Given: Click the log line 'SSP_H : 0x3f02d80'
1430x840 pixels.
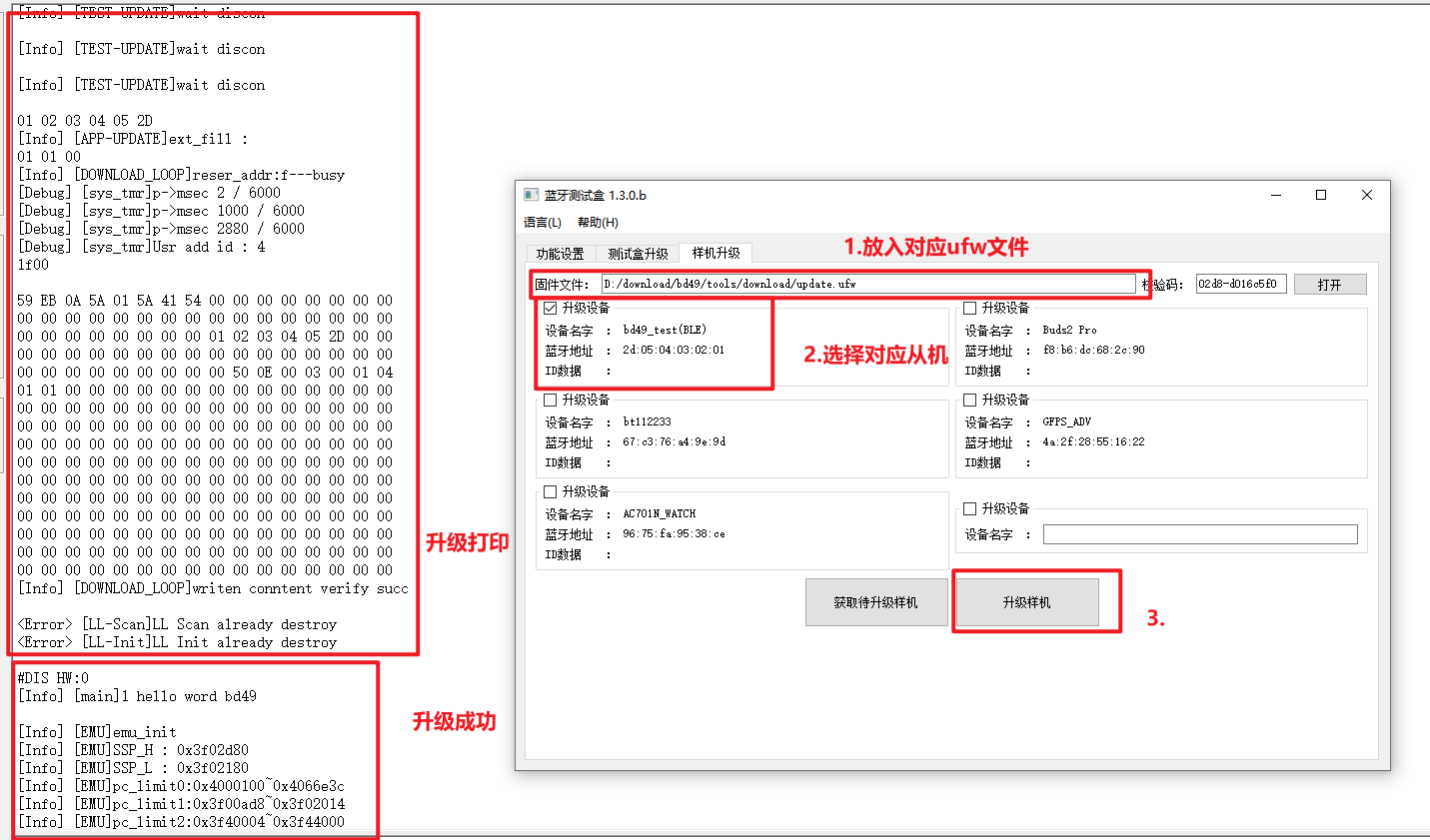Looking at the screenshot, I should (x=133, y=750).
